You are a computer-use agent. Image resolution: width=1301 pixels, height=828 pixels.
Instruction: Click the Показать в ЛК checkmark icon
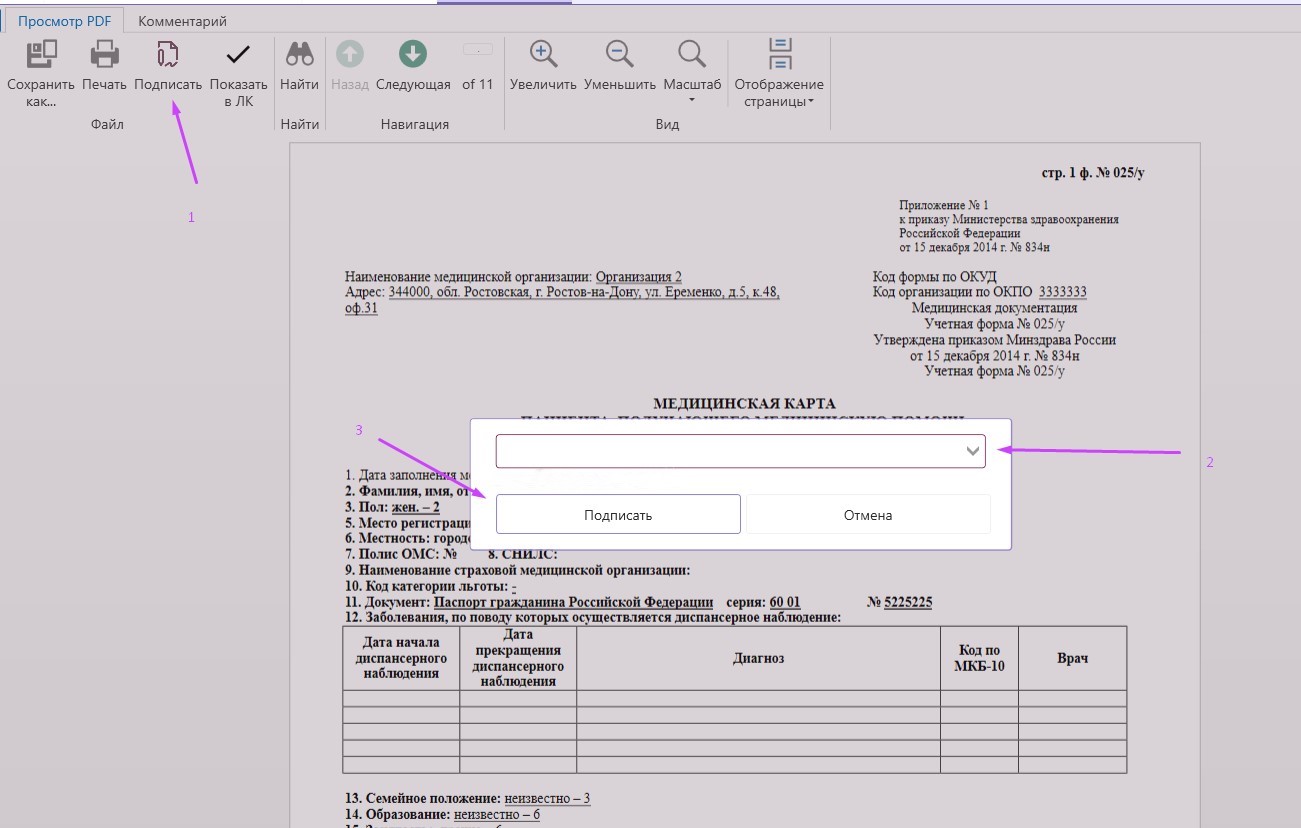click(238, 54)
